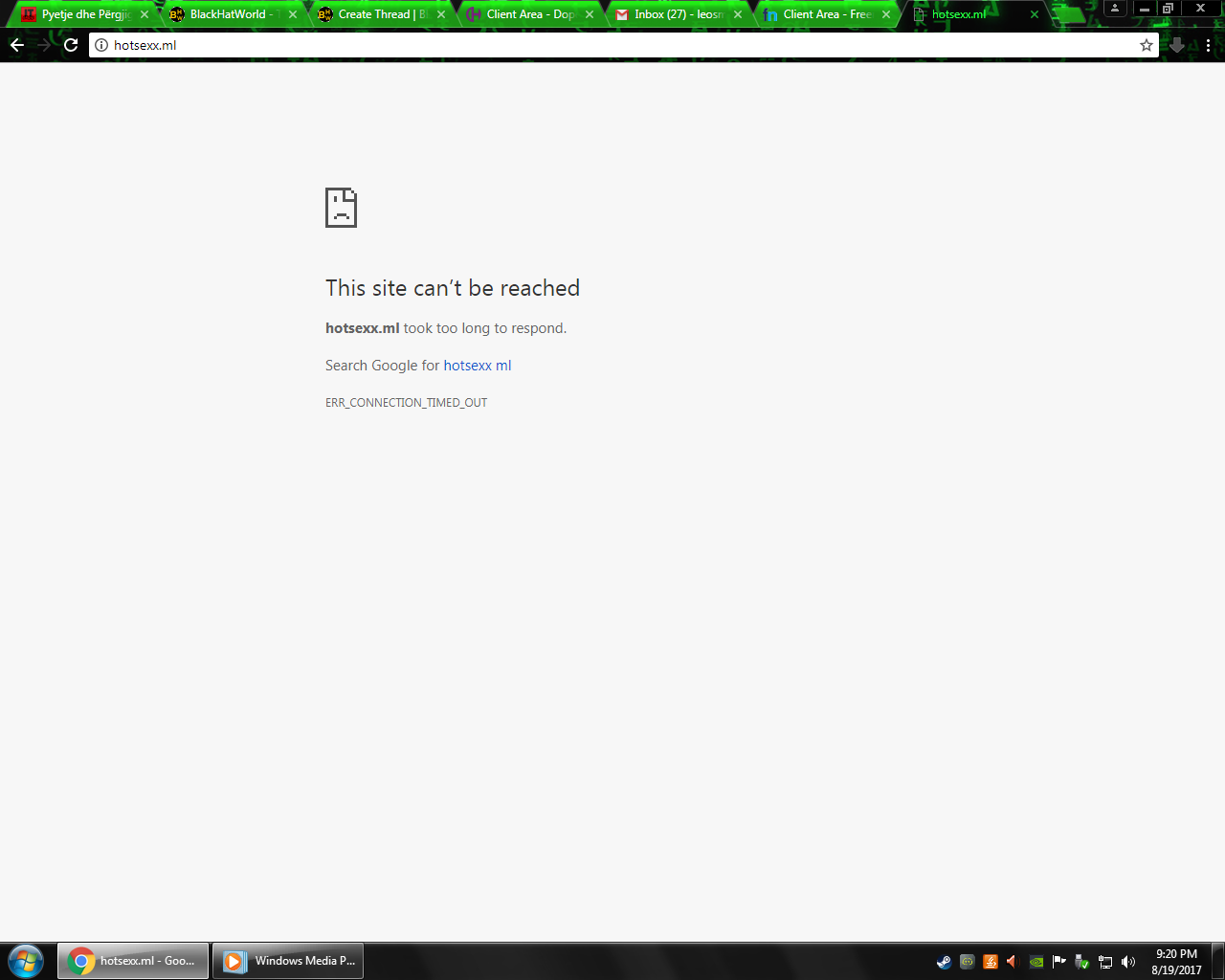The height and width of the screenshot is (980, 1225).
Task: Click the browser back arrow
Action: click(17, 45)
